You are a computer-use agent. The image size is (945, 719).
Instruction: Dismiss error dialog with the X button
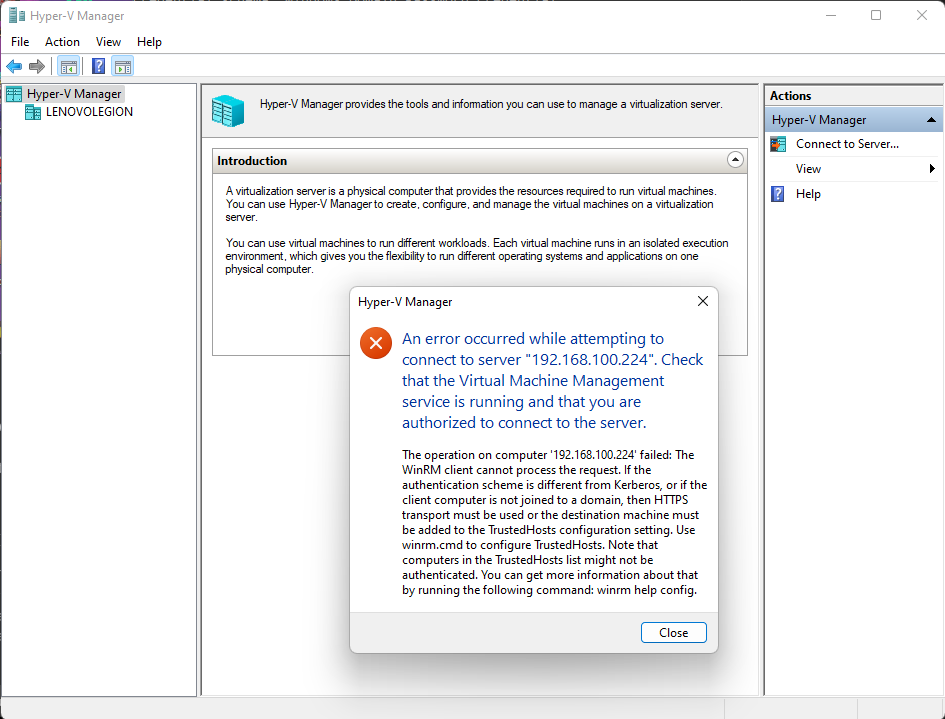pyautogui.click(x=702, y=301)
